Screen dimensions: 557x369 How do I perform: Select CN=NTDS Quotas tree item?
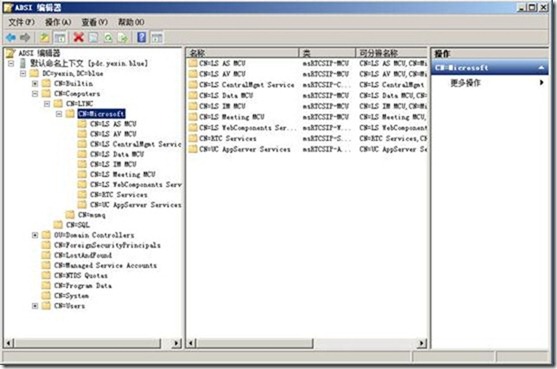click(x=81, y=275)
